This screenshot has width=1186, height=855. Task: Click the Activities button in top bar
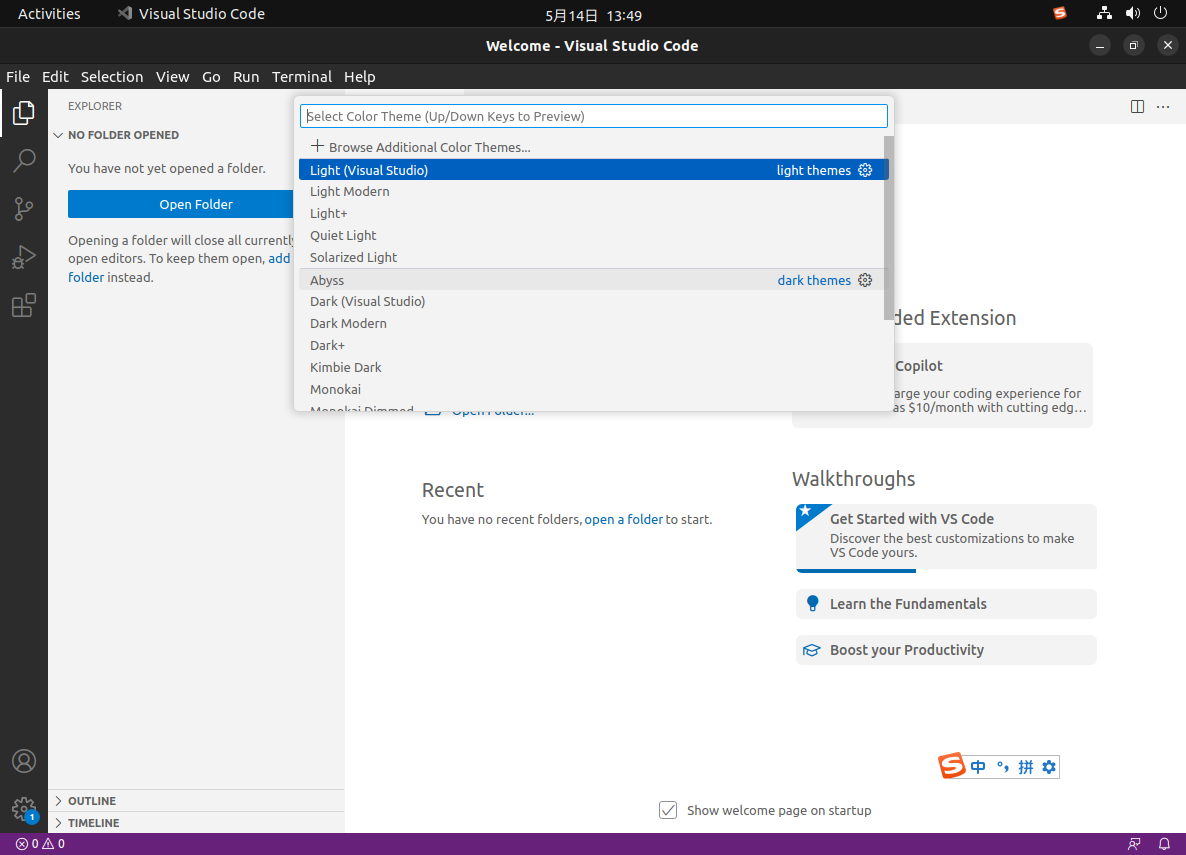pyautogui.click(x=49, y=14)
